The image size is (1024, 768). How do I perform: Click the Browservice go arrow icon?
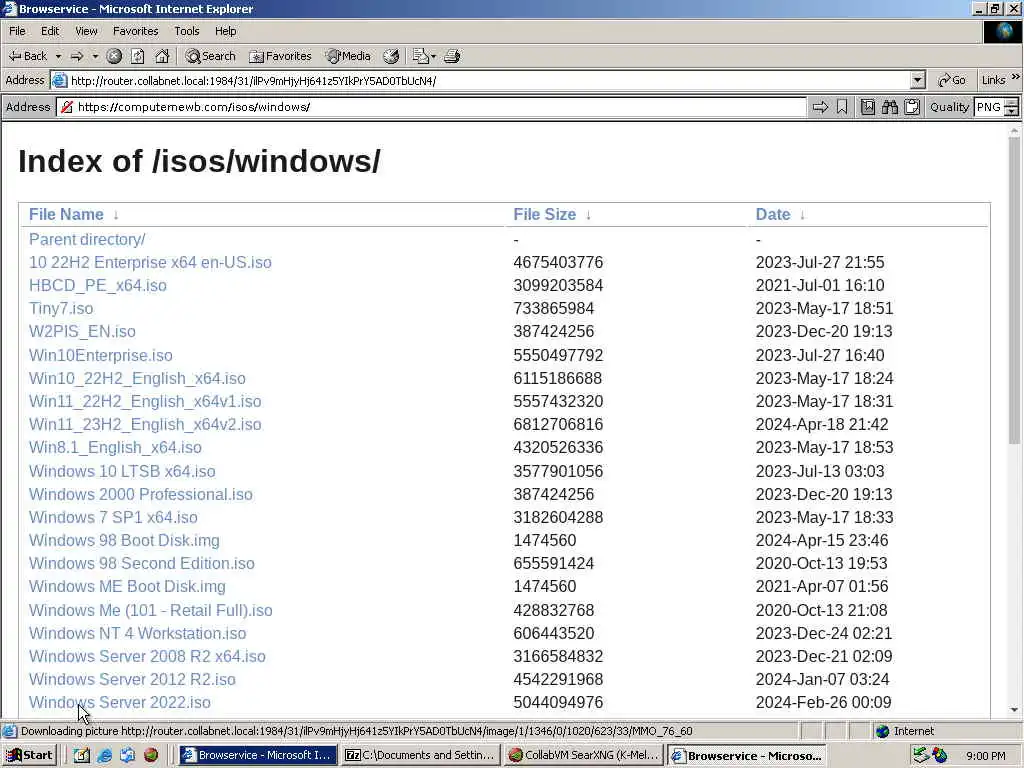(x=820, y=107)
